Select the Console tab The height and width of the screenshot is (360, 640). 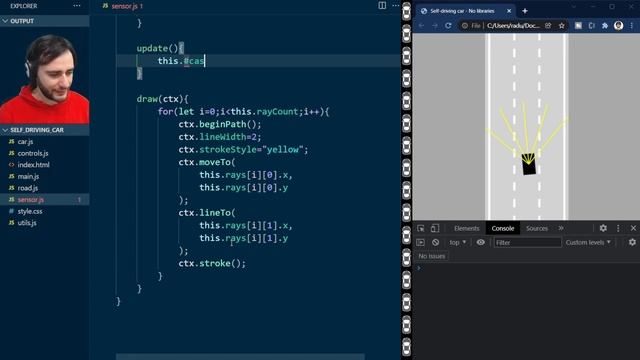(x=502, y=228)
